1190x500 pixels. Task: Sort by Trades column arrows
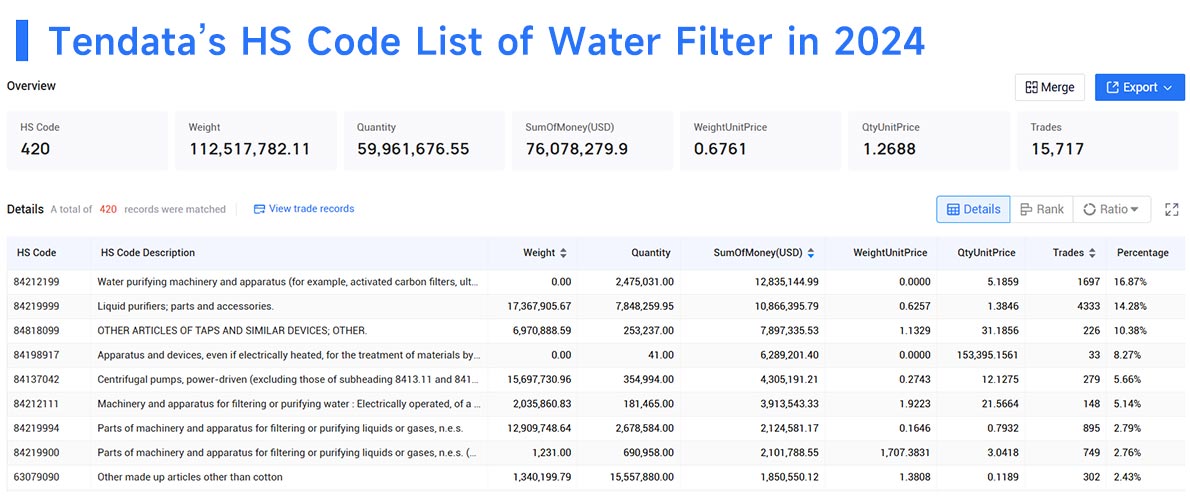point(1092,253)
